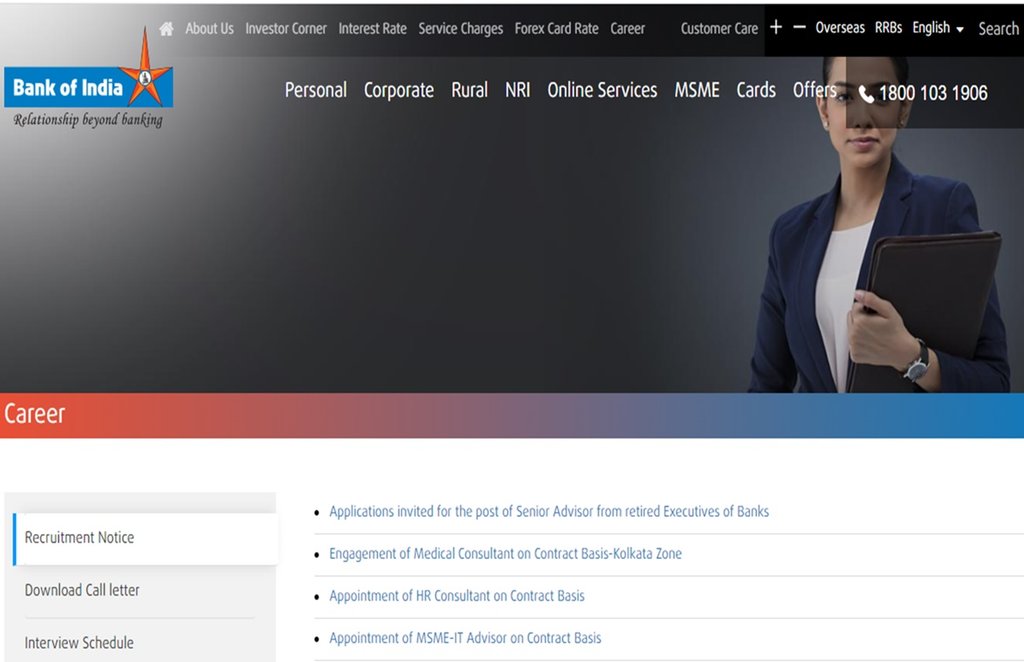
Task: Open the MSME menu
Action: pos(697,90)
